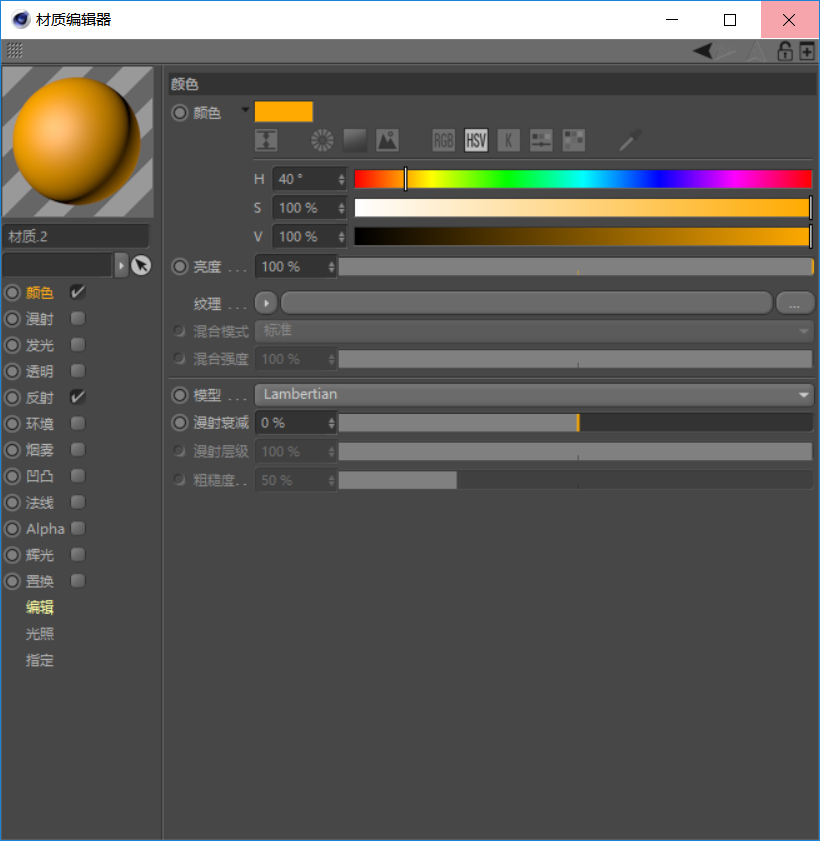Enable the 发光 channel checkbox
Image resolution: width=820 pixels, height=841 pixels.
coord(77,345)
